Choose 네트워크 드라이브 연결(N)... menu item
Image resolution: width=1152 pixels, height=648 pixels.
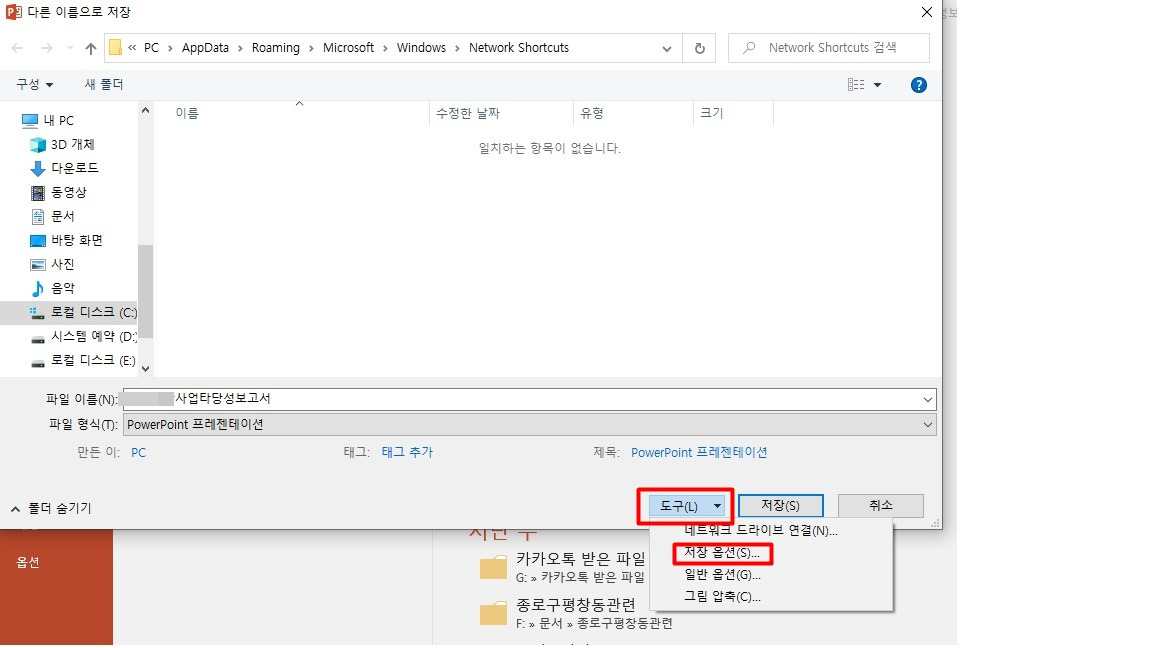point(760,530)
